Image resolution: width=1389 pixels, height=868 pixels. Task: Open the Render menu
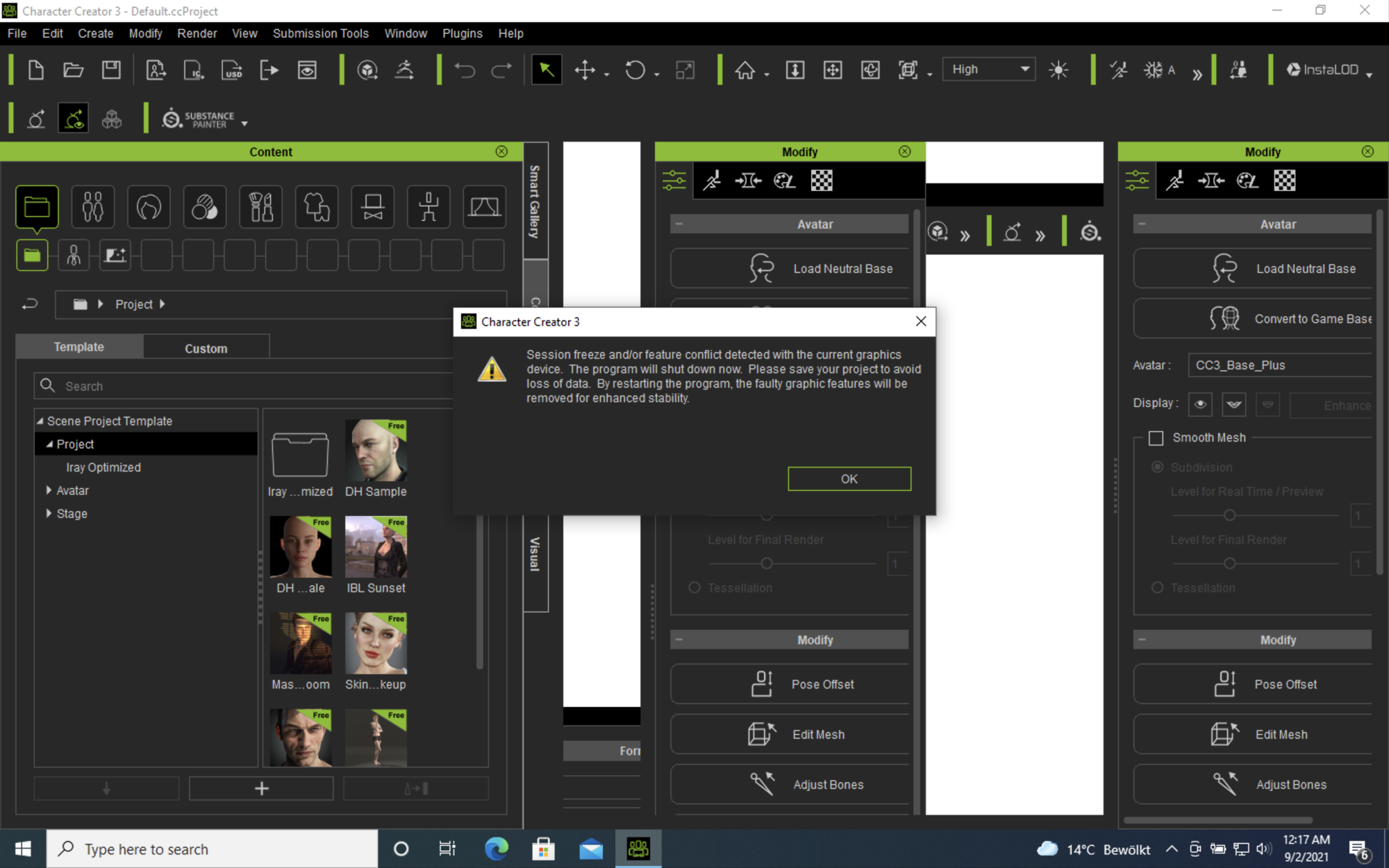click(197, 33)
